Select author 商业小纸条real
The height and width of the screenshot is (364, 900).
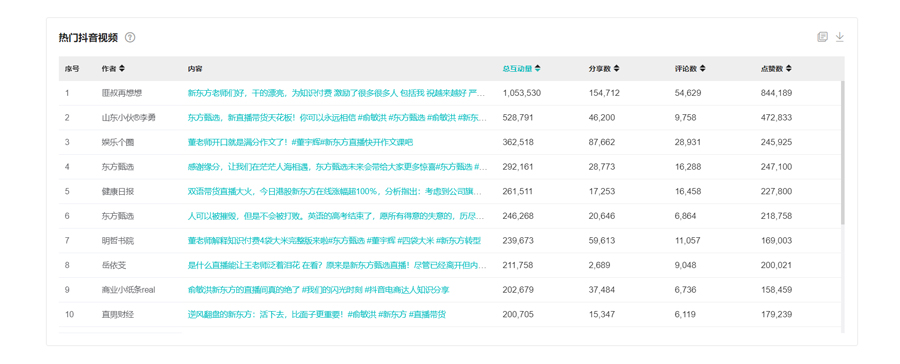[129, 291]
